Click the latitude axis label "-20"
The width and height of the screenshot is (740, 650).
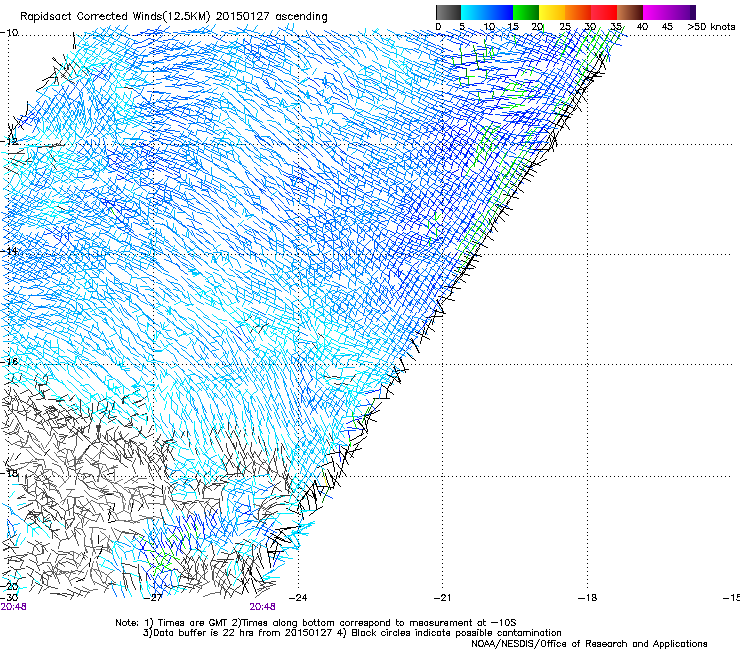(x=9, y=586)
